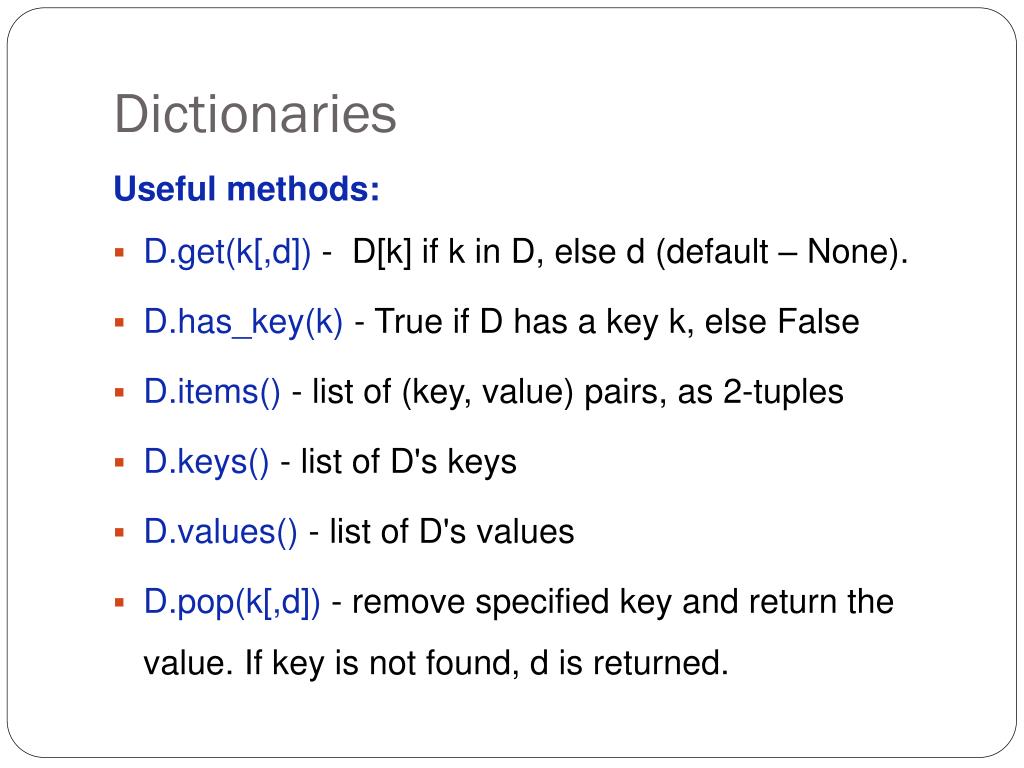Screen dimensions: 1024x768
Task: Select the Useful methods heading
Action: coord(246,189)
